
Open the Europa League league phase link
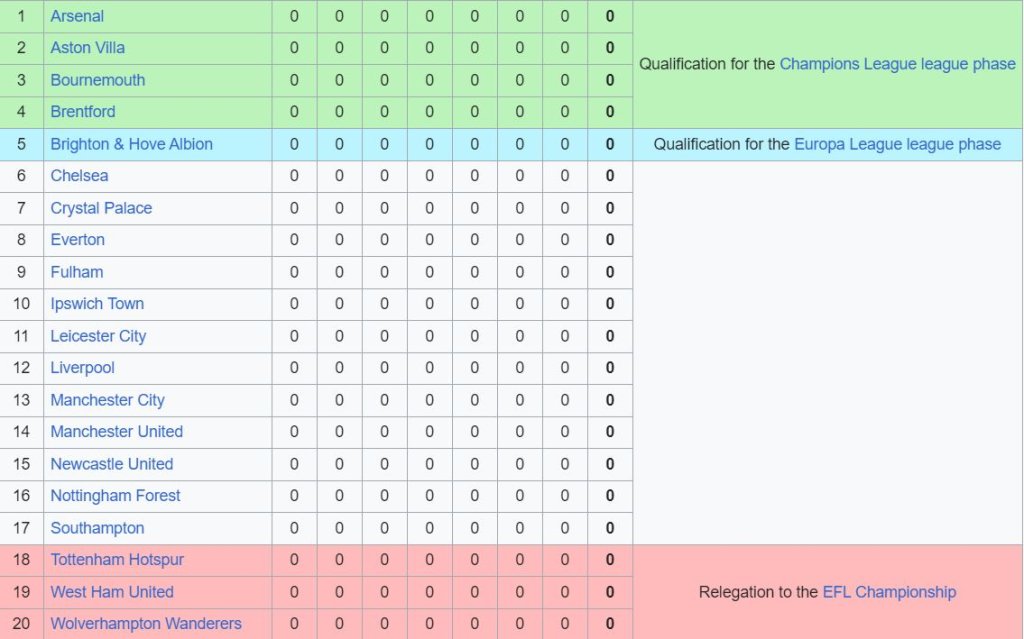[897, 144]
